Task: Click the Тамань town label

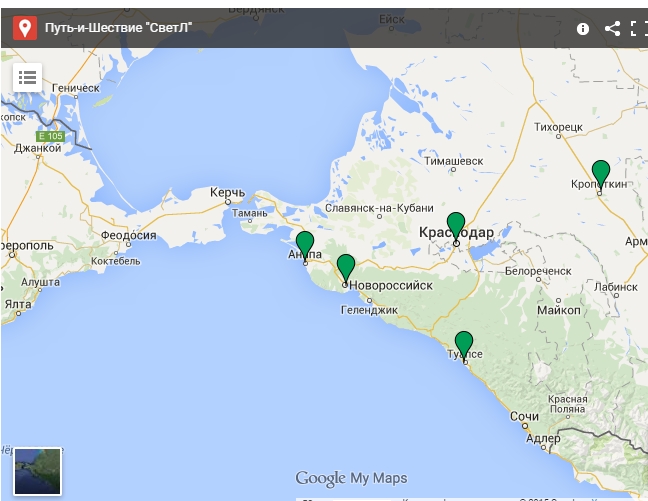Action: tap(249, 213)
